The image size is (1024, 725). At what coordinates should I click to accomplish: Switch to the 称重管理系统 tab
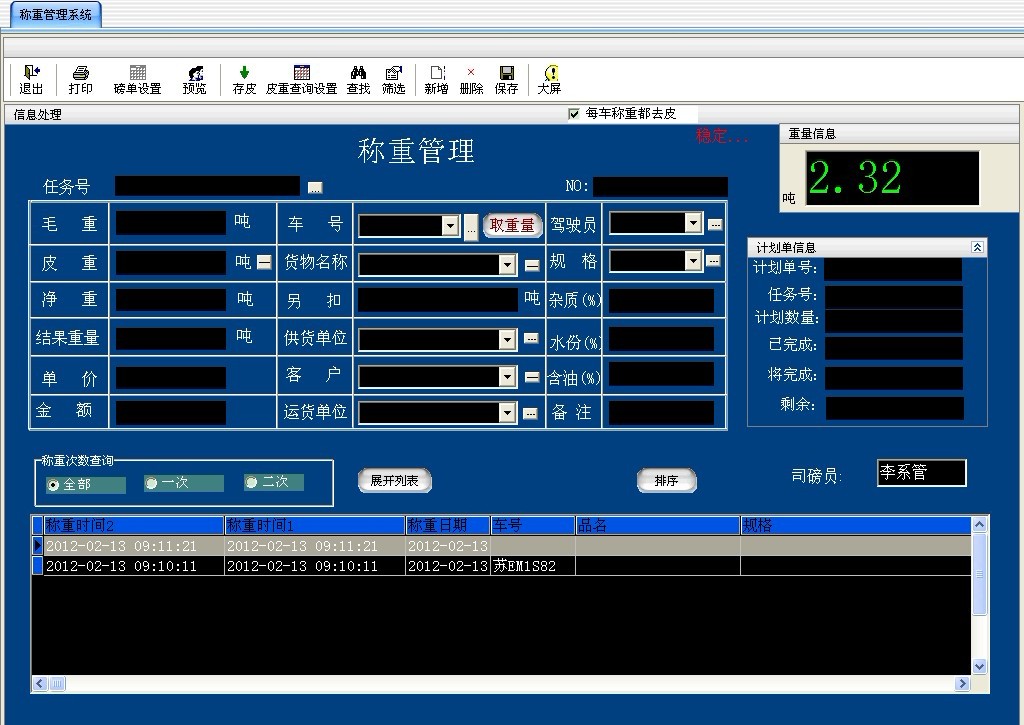(x=55, y=15)
